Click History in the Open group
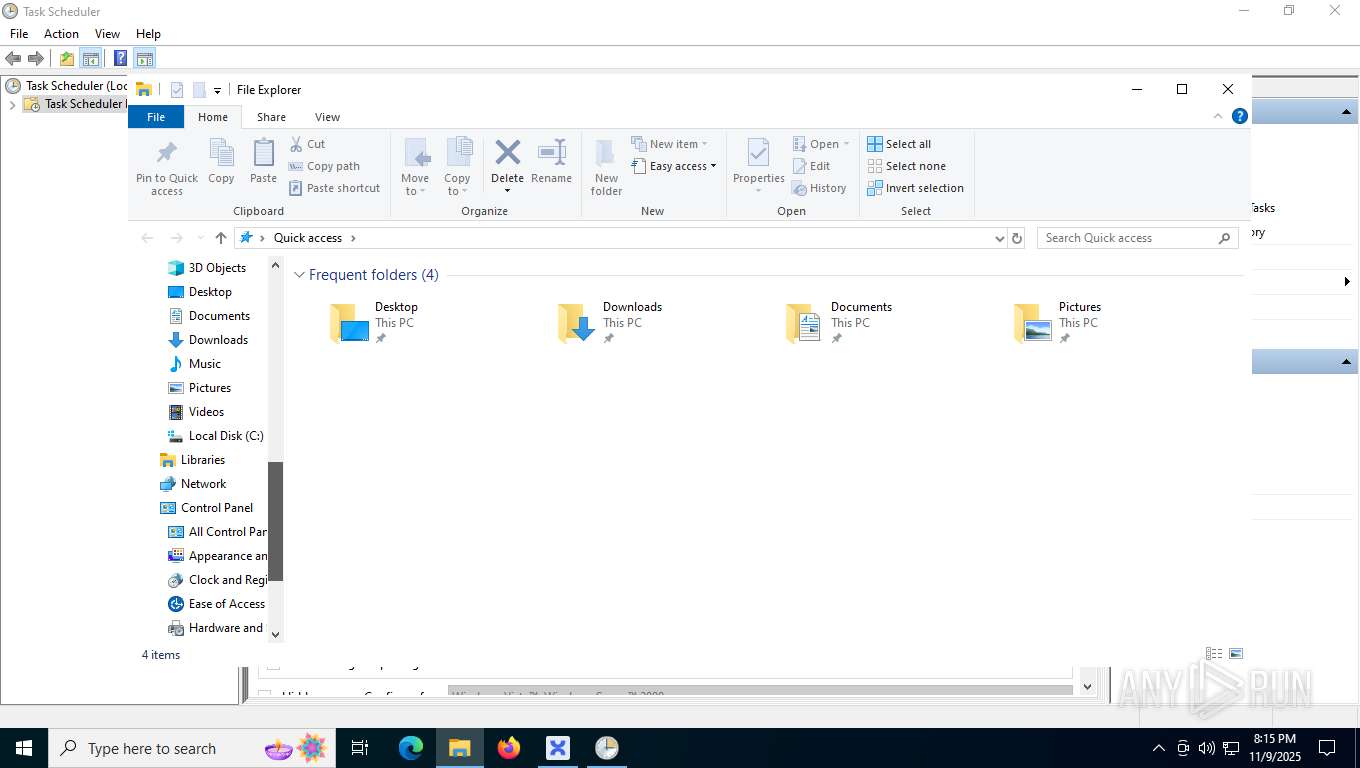The image size is (1360, 768). [x=819, y=188]
